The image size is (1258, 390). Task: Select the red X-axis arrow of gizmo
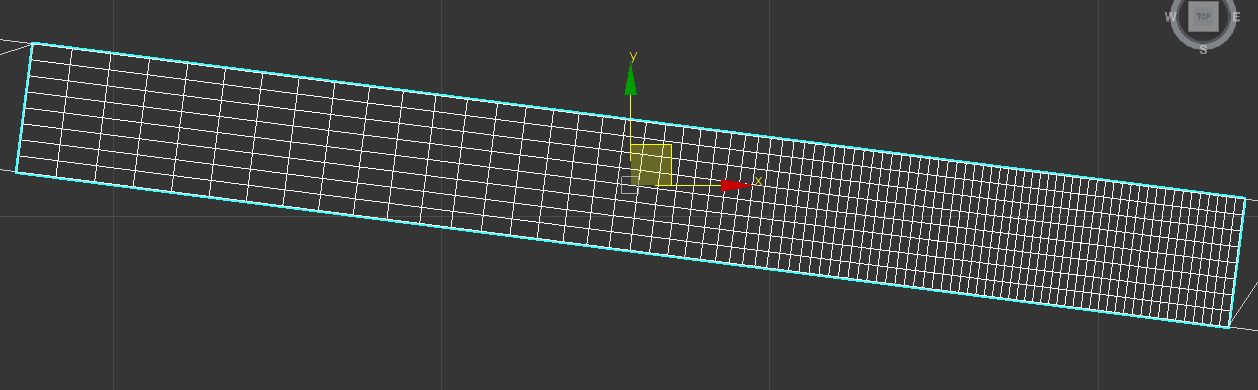pyautogui.click(x=736, y=185)
